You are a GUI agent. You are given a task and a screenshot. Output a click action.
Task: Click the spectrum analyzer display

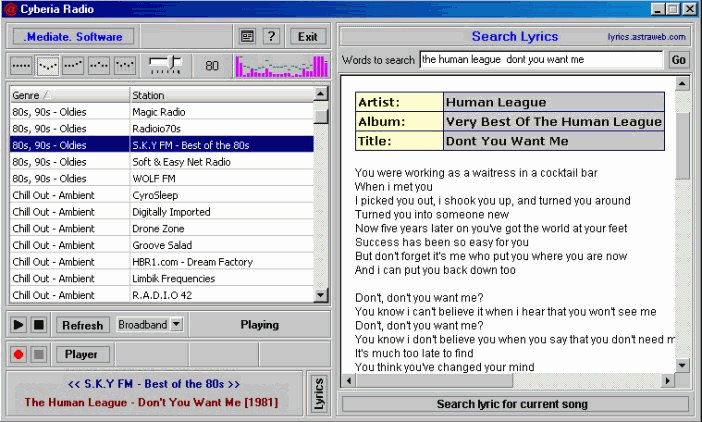(x=282, y=66)
